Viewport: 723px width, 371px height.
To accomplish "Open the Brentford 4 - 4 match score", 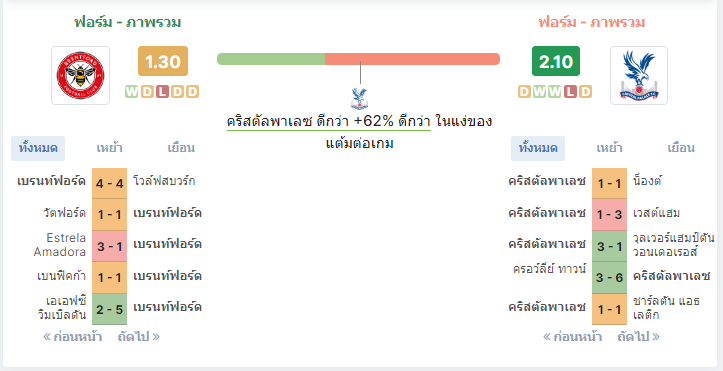I will tap(110, 183).
